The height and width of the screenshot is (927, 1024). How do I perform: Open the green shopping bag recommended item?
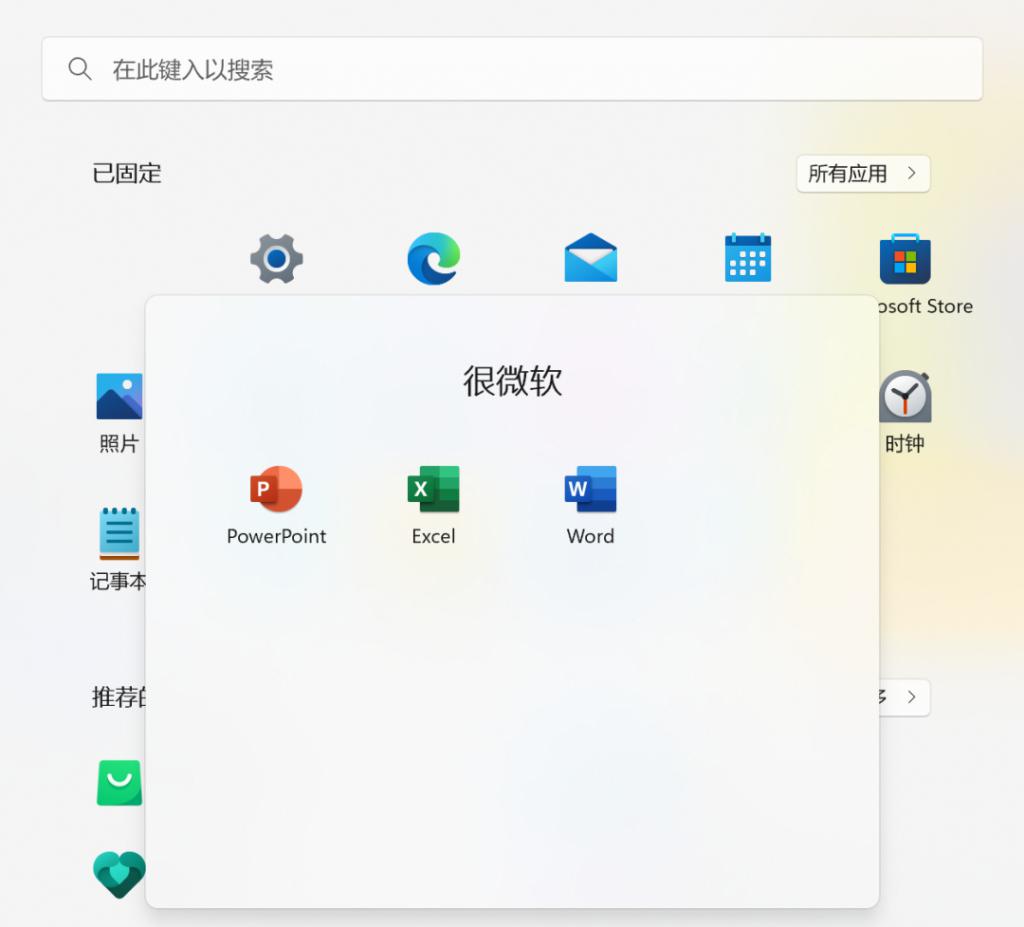119,783
